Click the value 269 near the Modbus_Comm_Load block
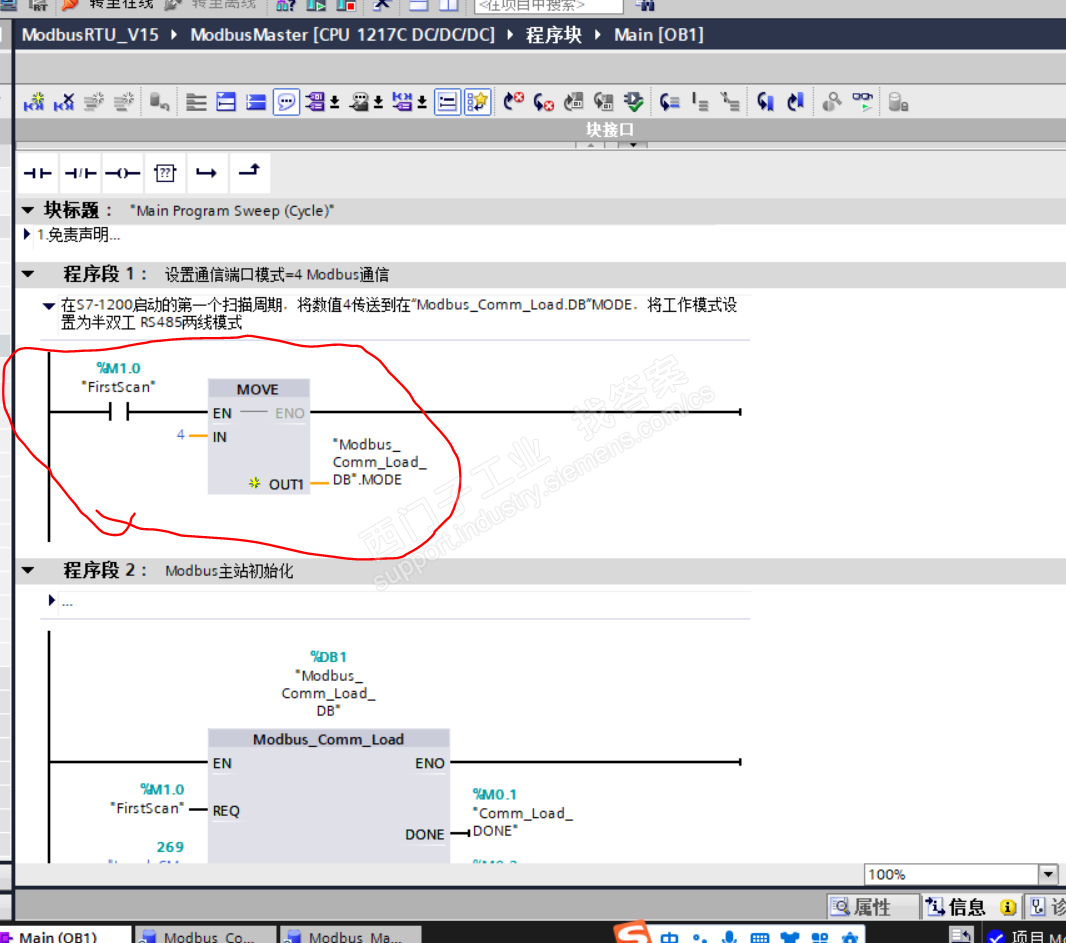Image resolution: width=1066 pixels, height=943 pixels. click(x=170, y=846)
